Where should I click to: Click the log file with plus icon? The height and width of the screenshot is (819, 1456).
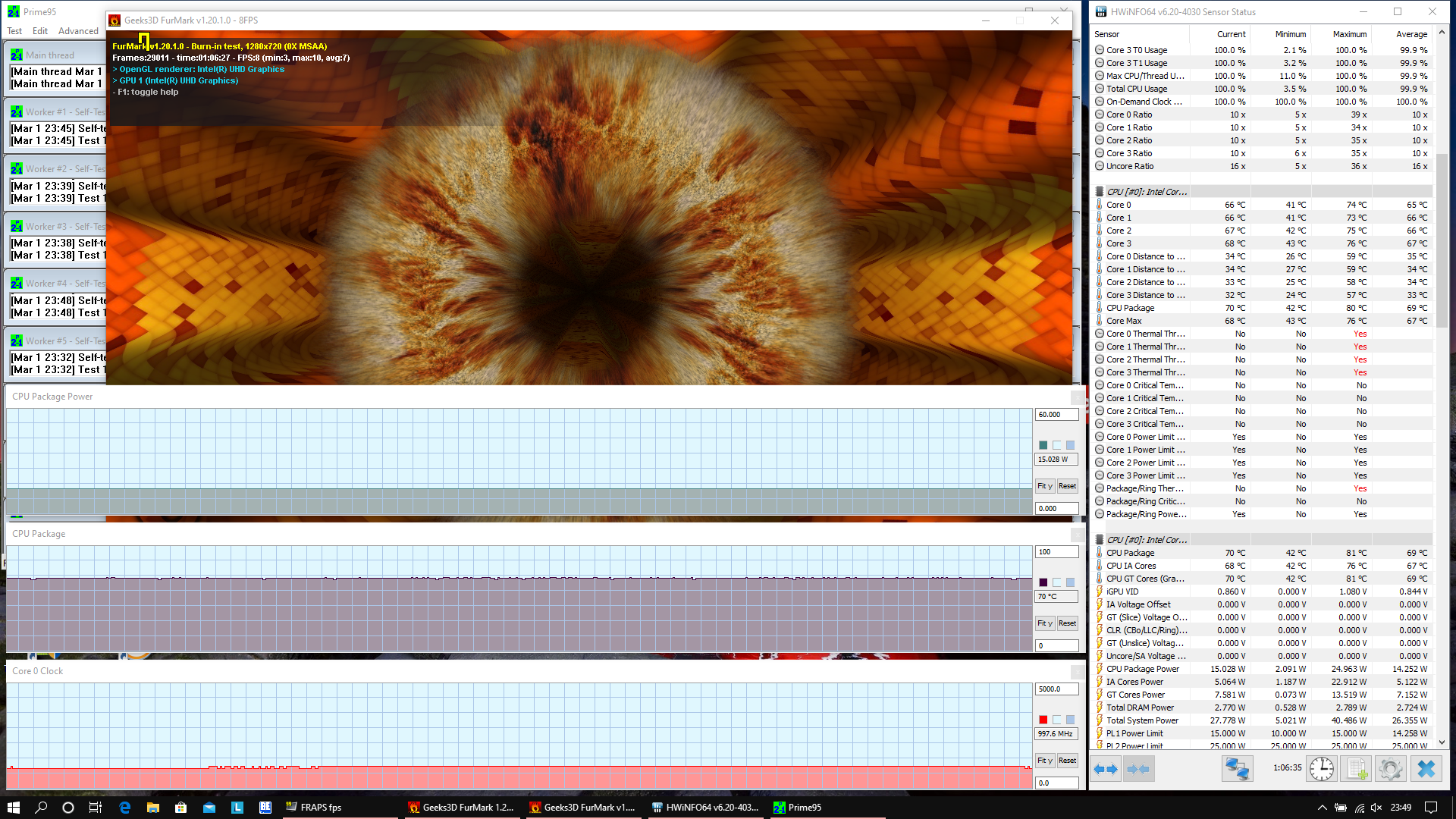(x=1357, y=769)
